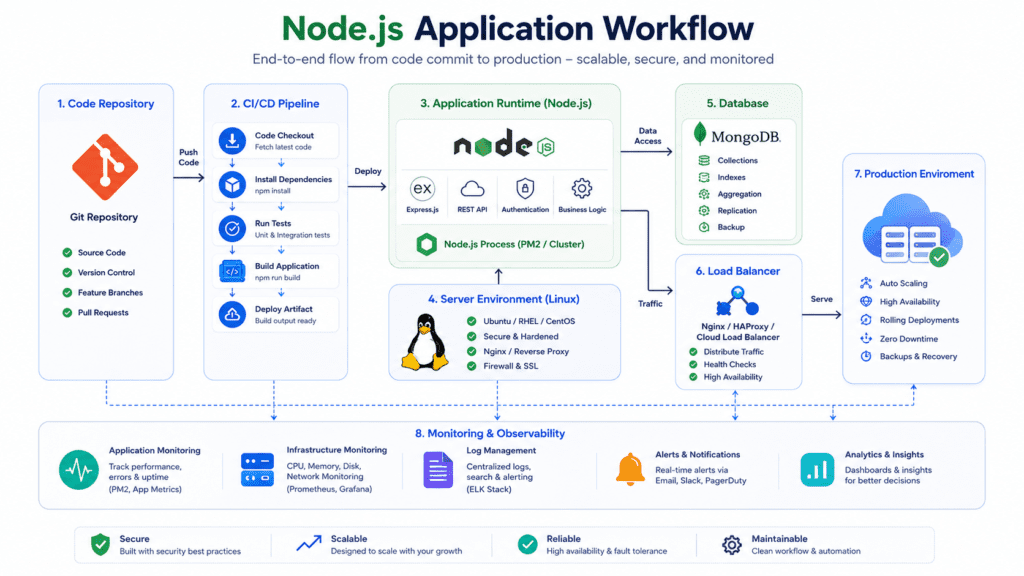Click the 'Node.js Application Workflow' title
1024x576 pixels.
click(x=517, y=29)
